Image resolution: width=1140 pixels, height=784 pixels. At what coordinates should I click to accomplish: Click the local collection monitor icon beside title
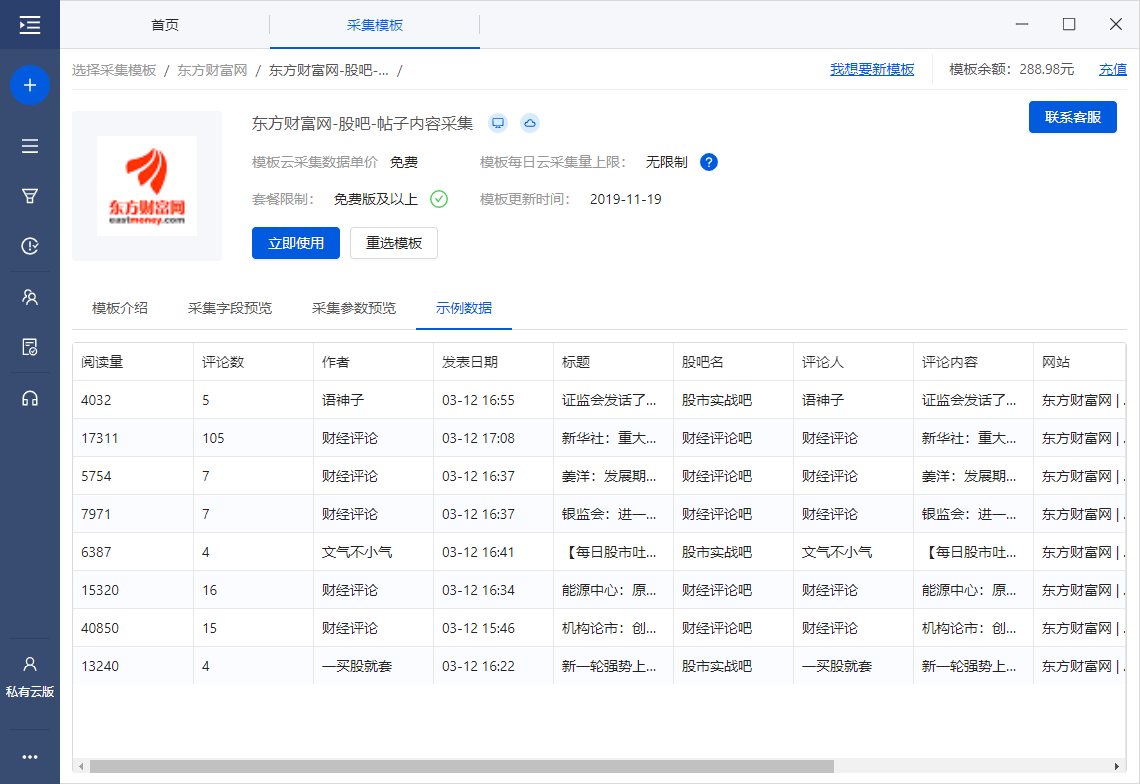(x=498, y=123)
